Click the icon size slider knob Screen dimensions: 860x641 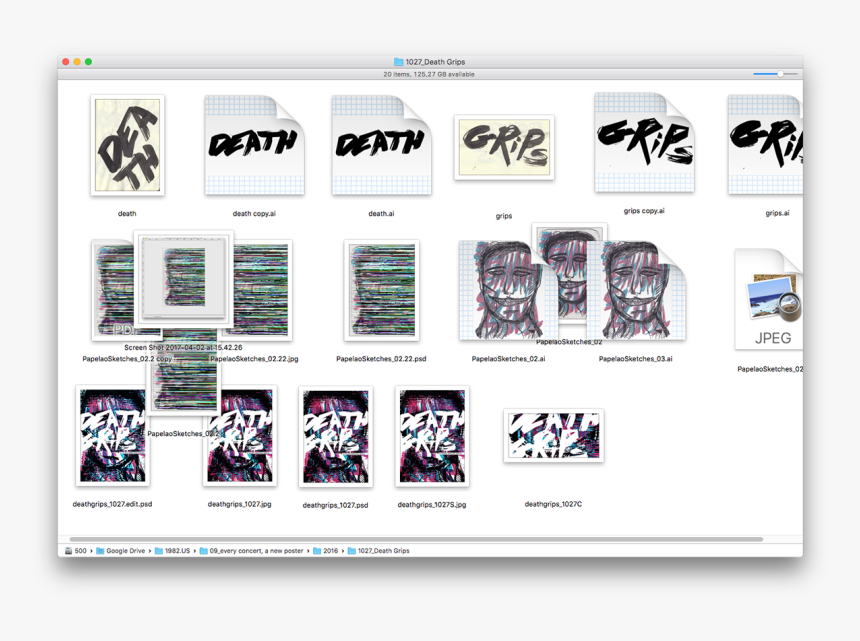tap(780, 73)
